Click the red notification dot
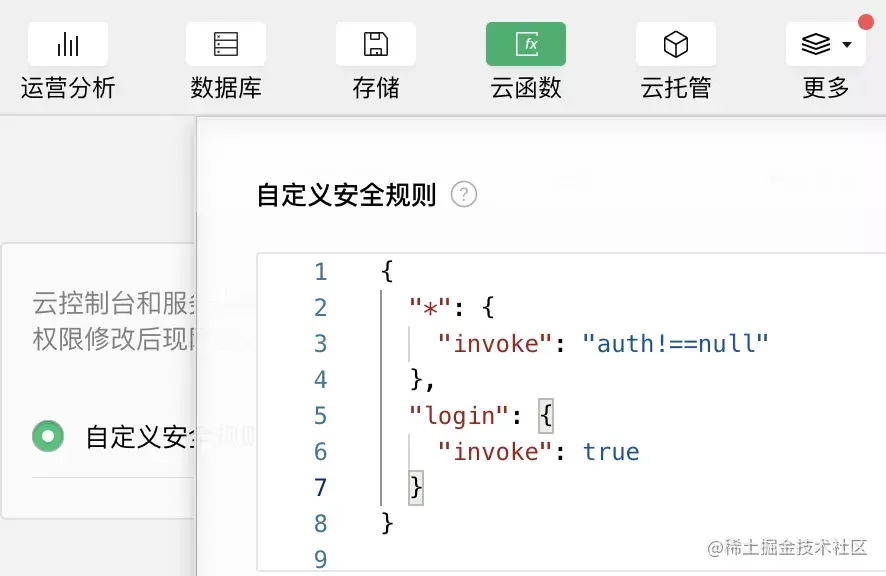 [x=865, y=19]
